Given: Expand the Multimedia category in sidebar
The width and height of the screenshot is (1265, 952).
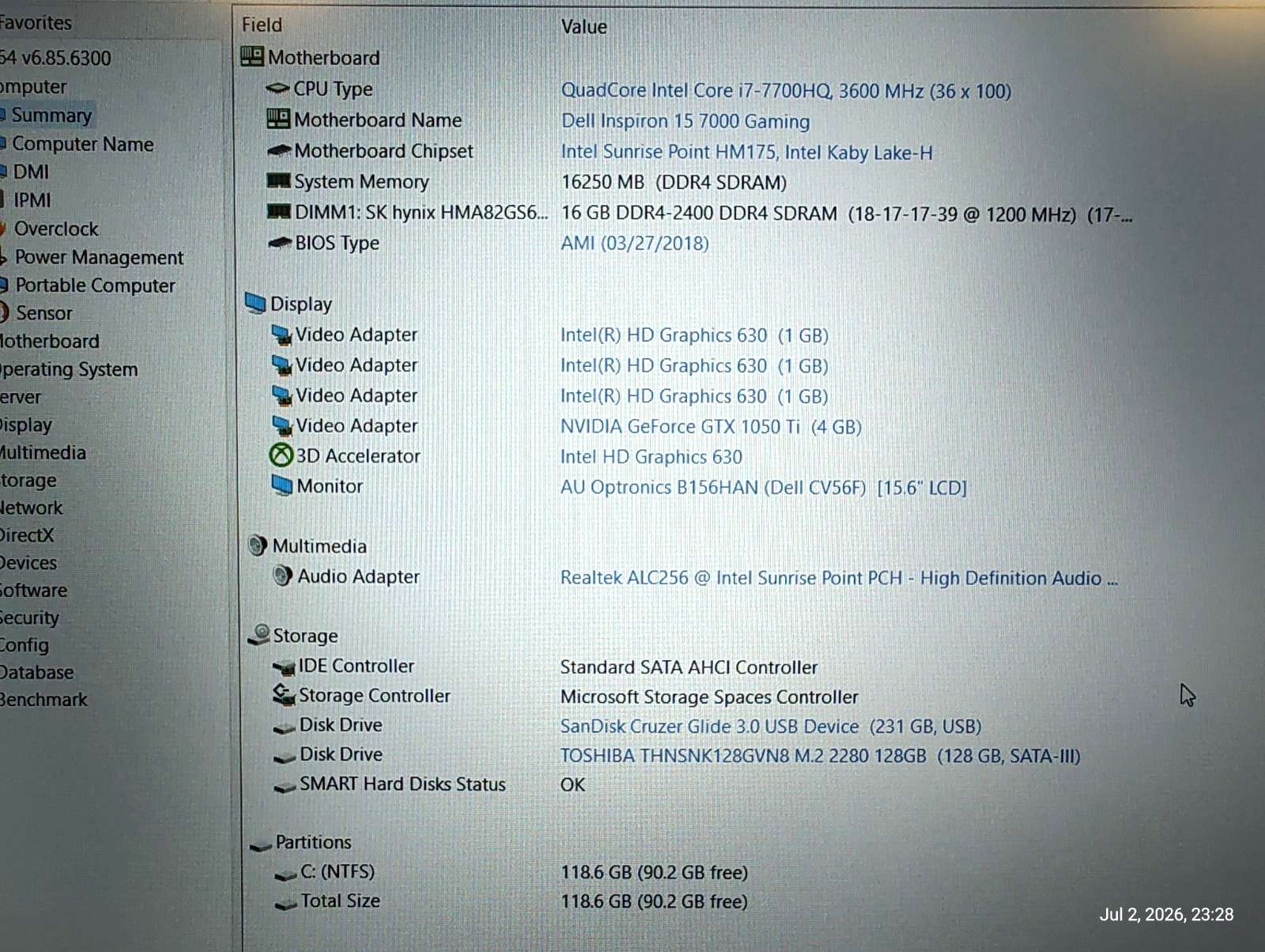Looking at the screenshot, I should coord(43,452).
